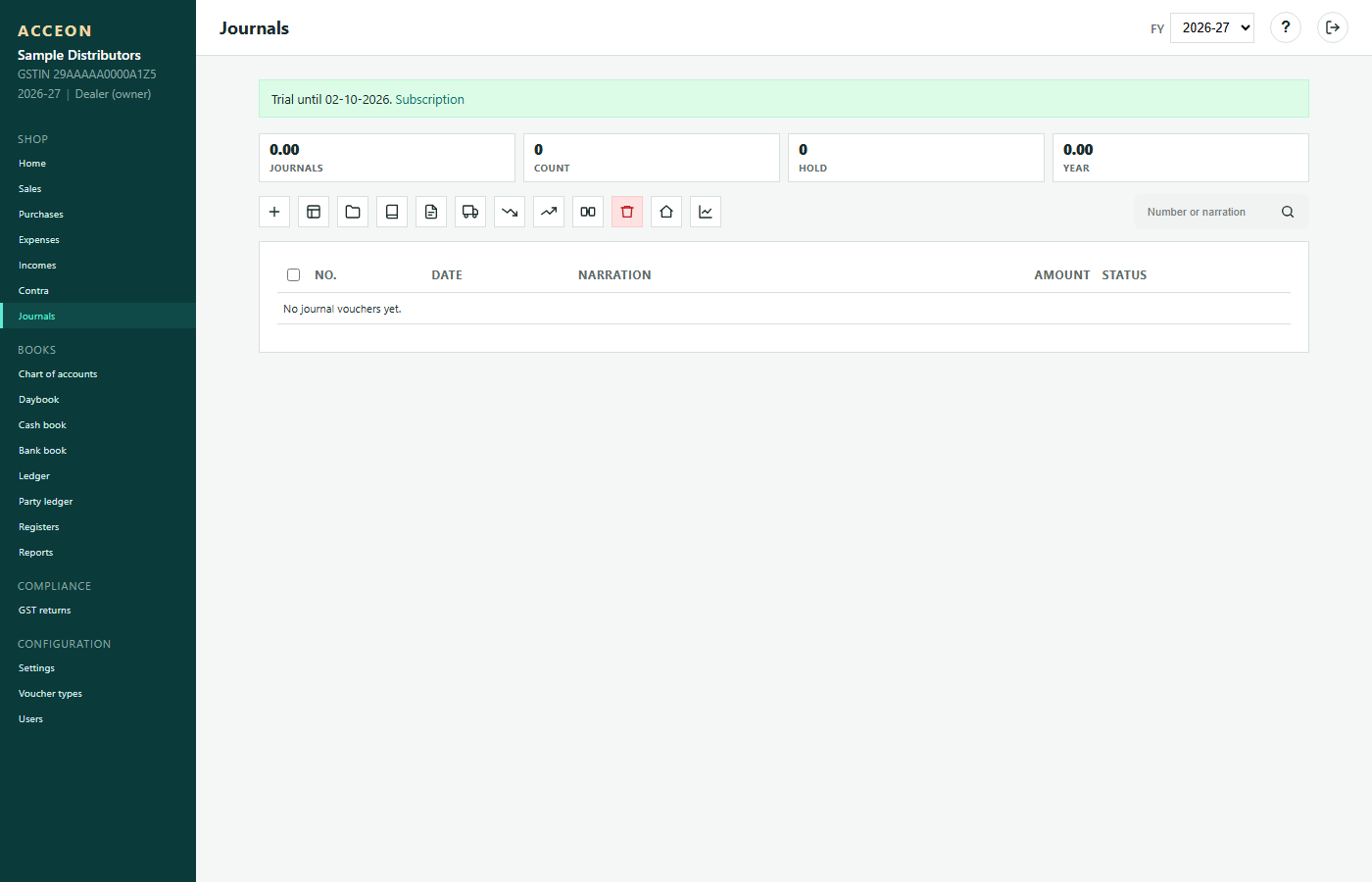Screen dimensions: 1372x882
Task: Click the upward trending arrow icon
Action: point(549,212)
